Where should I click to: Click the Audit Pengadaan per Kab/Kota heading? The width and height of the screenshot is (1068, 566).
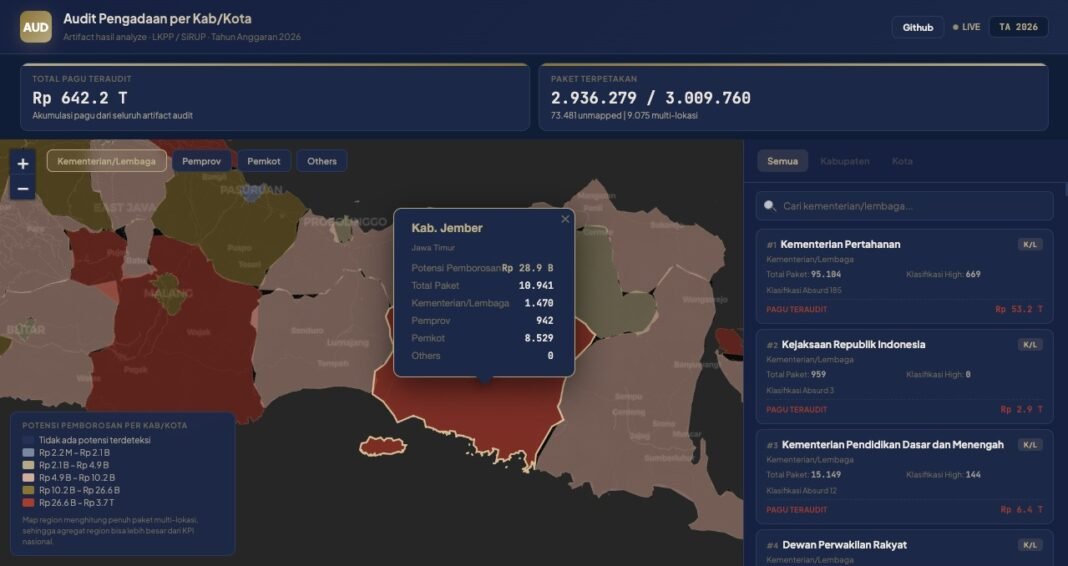[x=157, y=19]
